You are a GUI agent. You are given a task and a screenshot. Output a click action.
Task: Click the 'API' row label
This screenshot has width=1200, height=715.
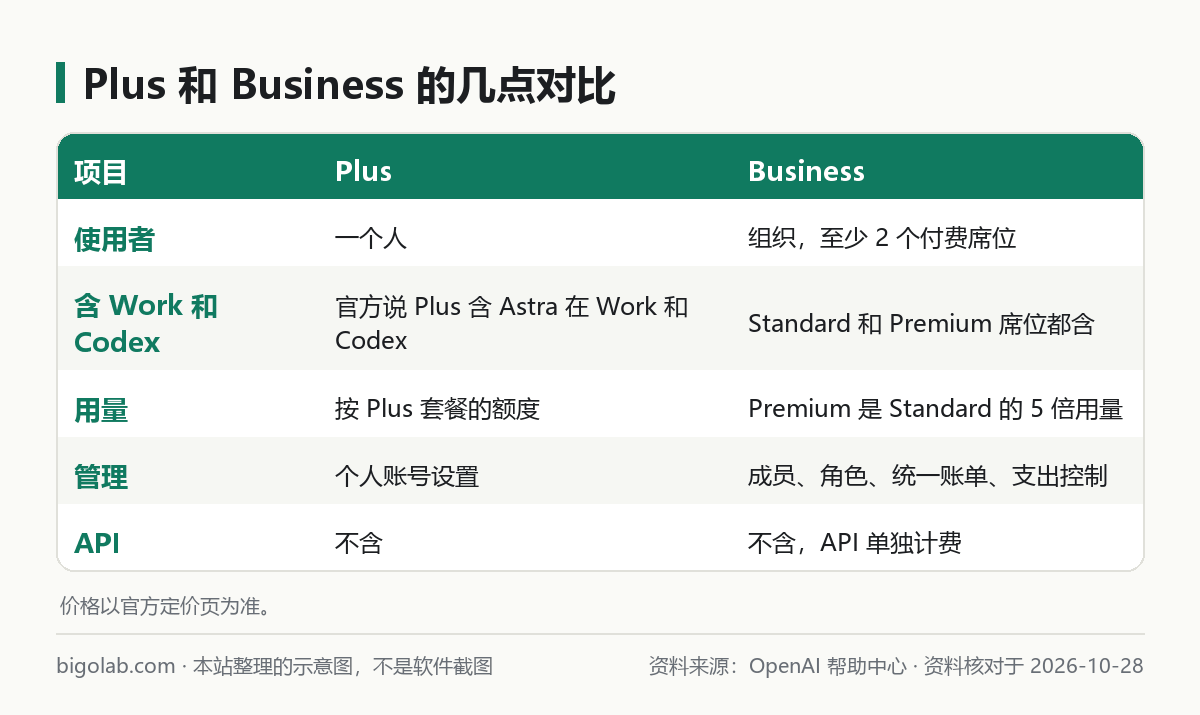(97, 543)
